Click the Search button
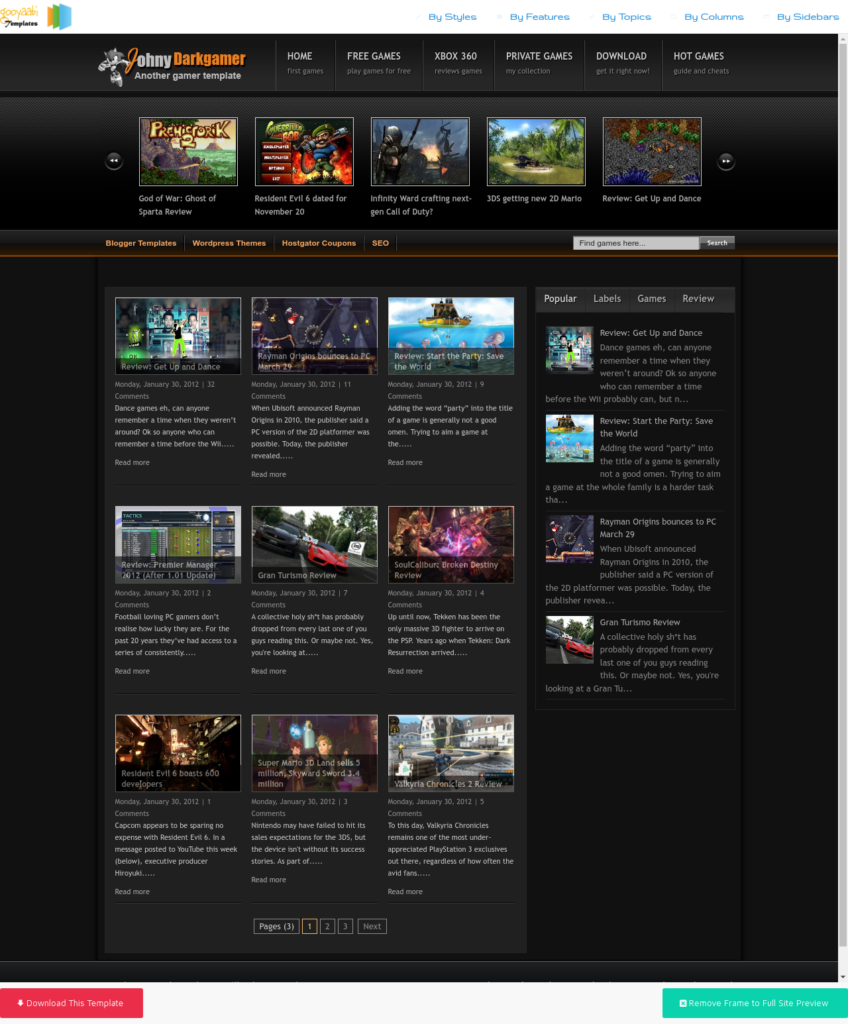This screenshot has height=1024, width=848. pyautogui.click(x=717, y=243)
